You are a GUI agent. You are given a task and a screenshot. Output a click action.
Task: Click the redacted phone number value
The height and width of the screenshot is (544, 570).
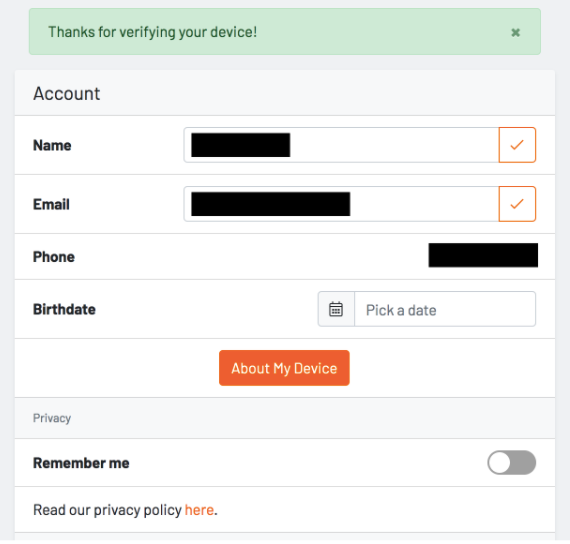coord(483,255)
